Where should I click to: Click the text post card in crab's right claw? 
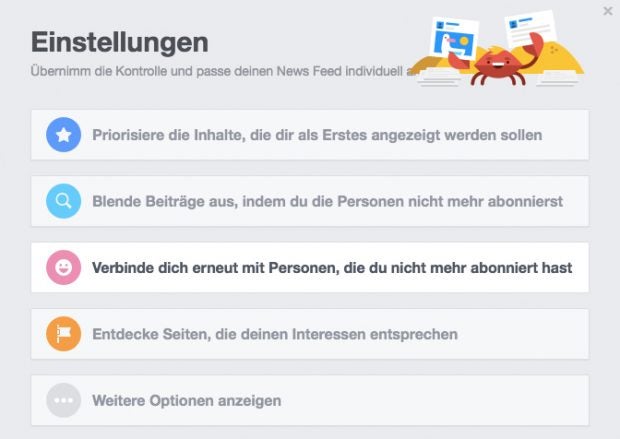(x=530, y=28)
